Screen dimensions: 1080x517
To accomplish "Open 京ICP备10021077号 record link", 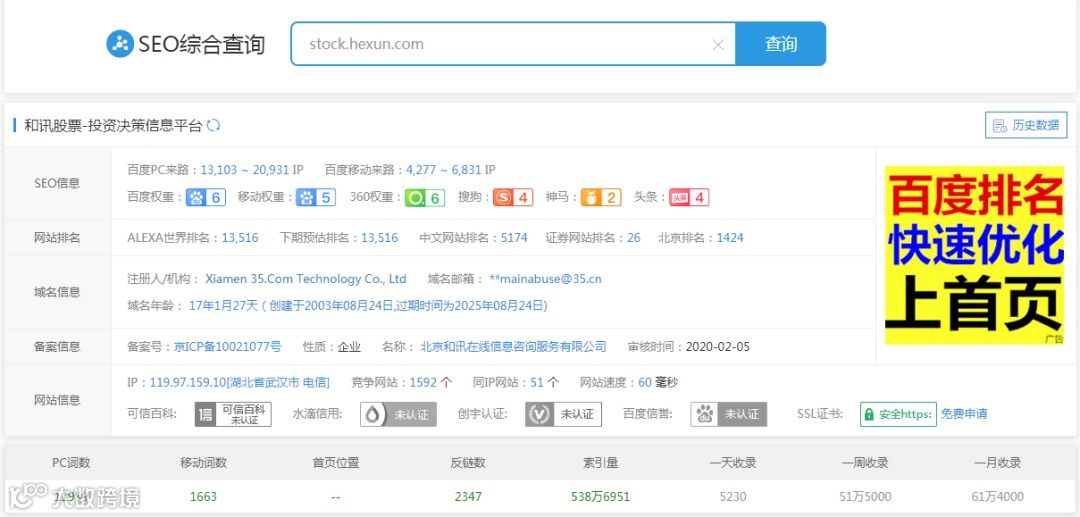I will 227,346.
